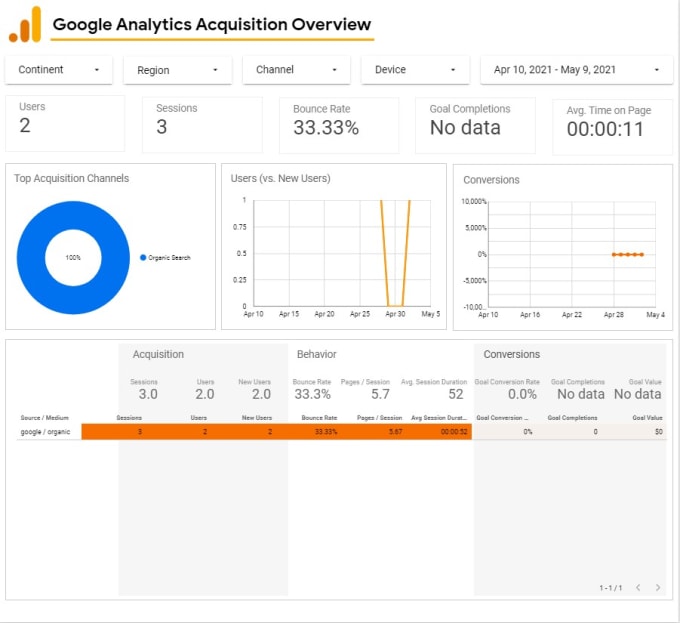Click the Behavior section heading
Viewport: 680px width, 623px height.
coord(317,354)
